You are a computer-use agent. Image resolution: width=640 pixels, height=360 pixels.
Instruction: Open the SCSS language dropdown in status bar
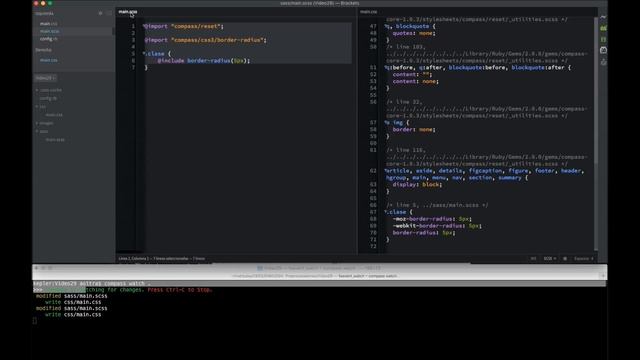(549, 258)
